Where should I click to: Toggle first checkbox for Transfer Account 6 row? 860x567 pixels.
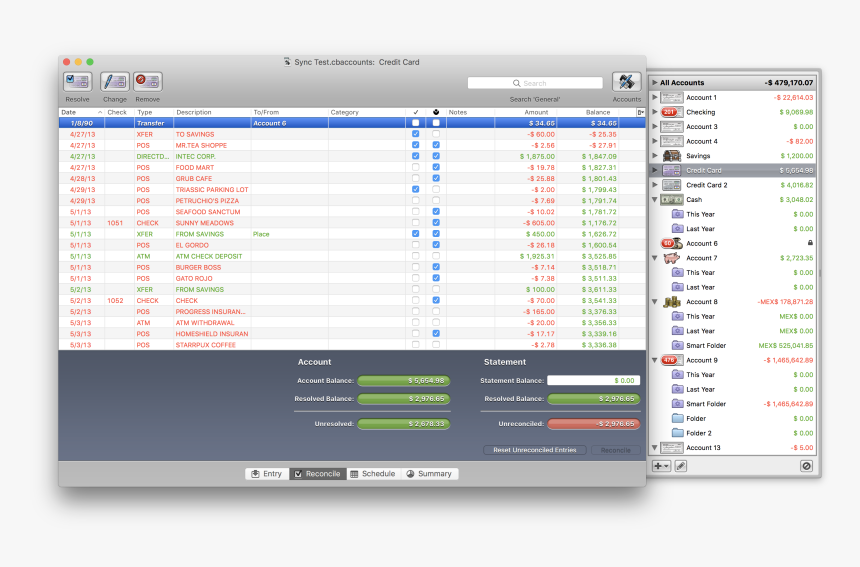coord(415,123)
